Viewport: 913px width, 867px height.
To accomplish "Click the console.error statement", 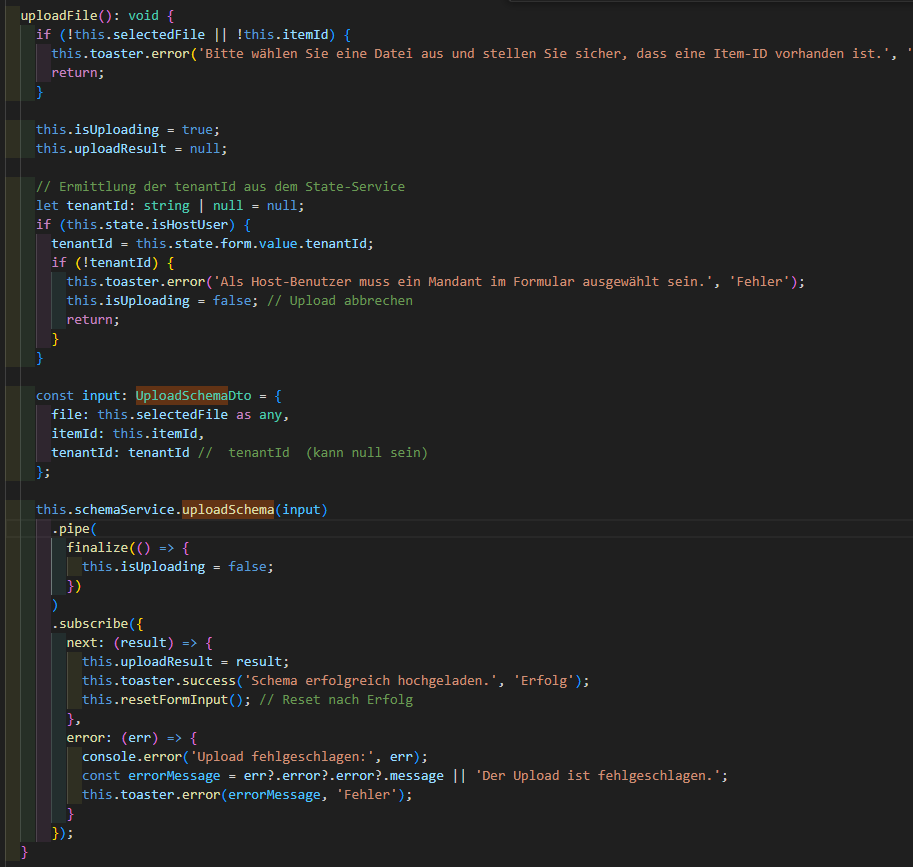I will click(131, 757).
